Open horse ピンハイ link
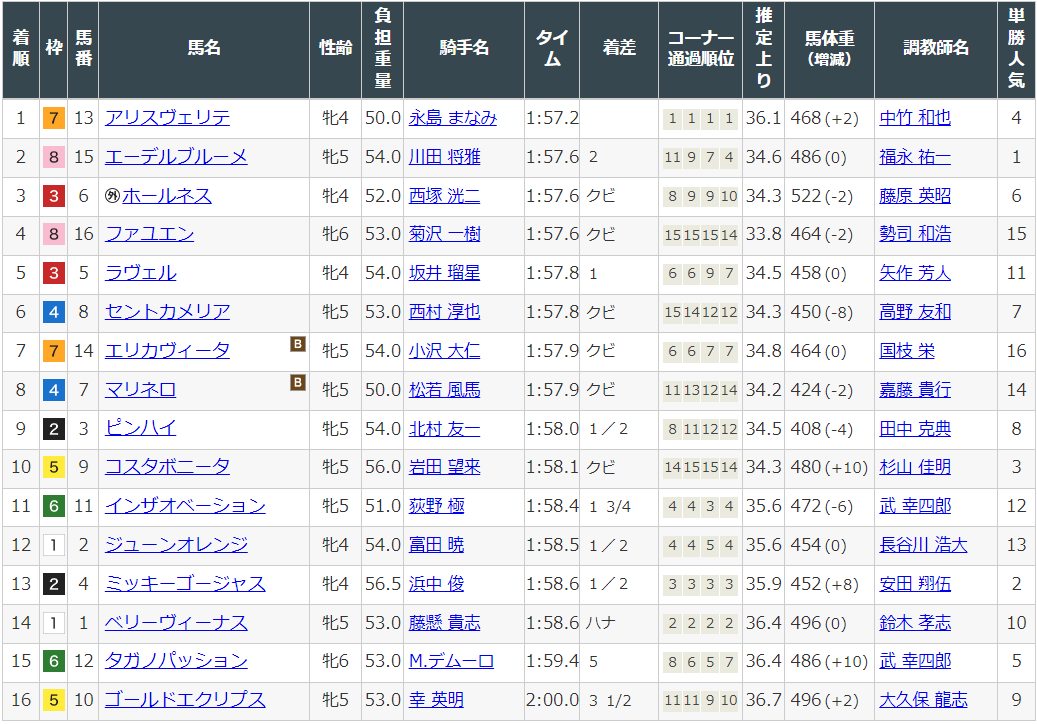This screenshot has height=724, width=1037. coord(141,428)
